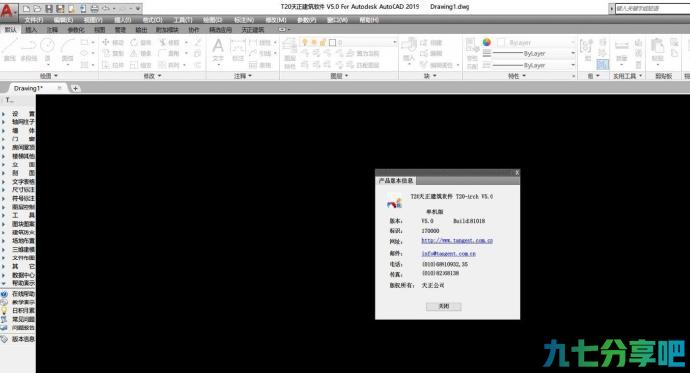This screenshot has height=373, width=690.
Task: Click the ByLayer color swatch box
Action: tap(501, 42)
